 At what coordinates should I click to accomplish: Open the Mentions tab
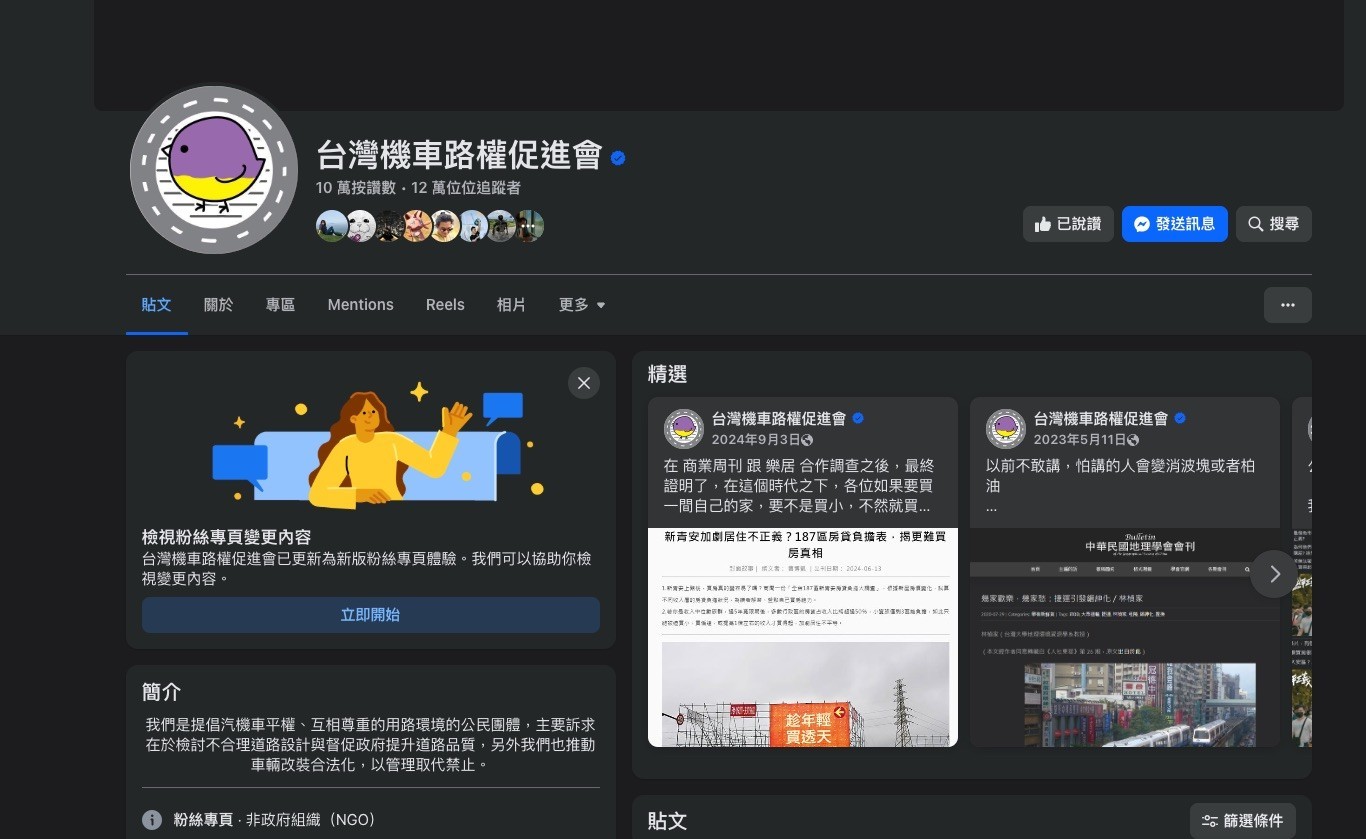360,305
